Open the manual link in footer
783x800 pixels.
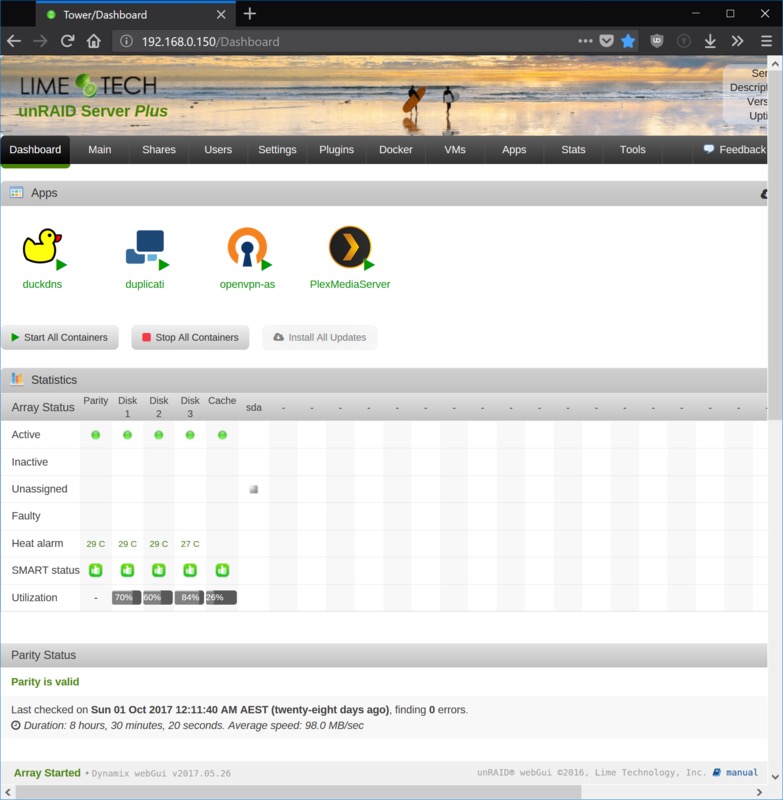(735, 772)
